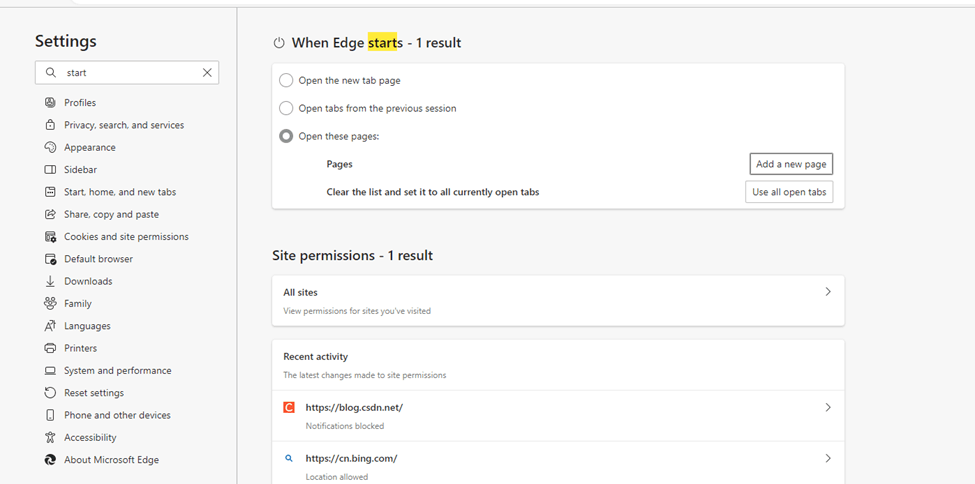Select Open the new tab page option
975x484 pixels.
click(286, 80)
